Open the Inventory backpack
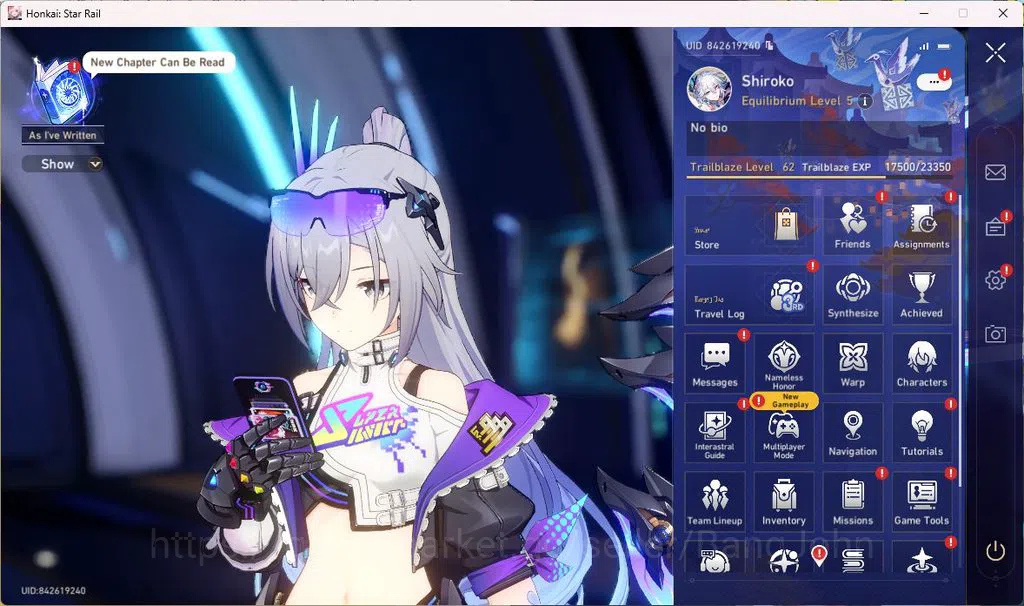The width and height of the screenshot is (1024, 606). 784,502
